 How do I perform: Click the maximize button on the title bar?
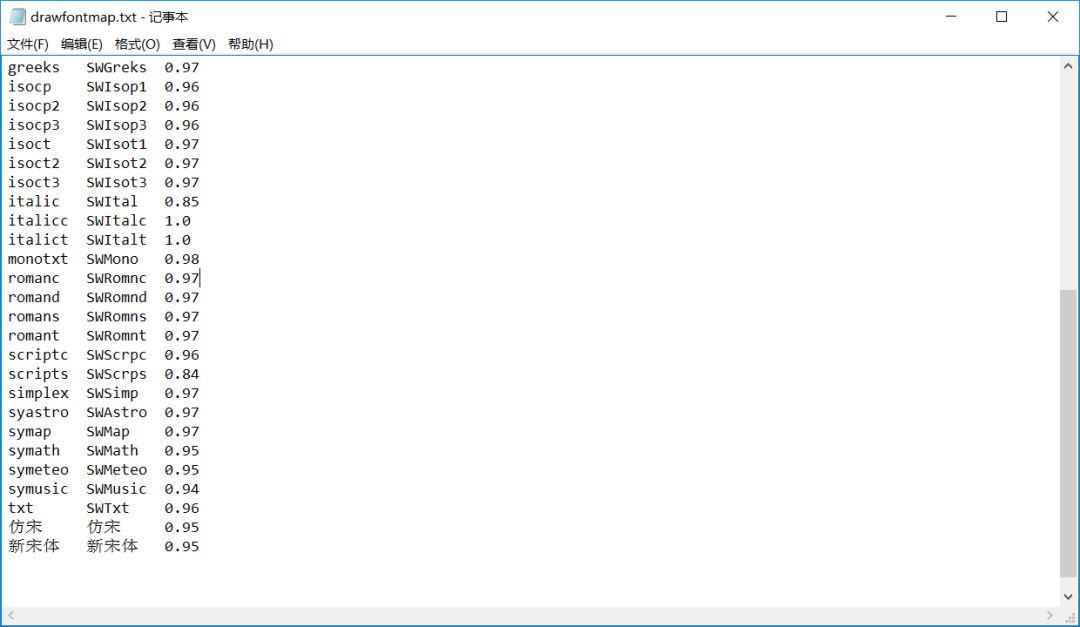1002,16
